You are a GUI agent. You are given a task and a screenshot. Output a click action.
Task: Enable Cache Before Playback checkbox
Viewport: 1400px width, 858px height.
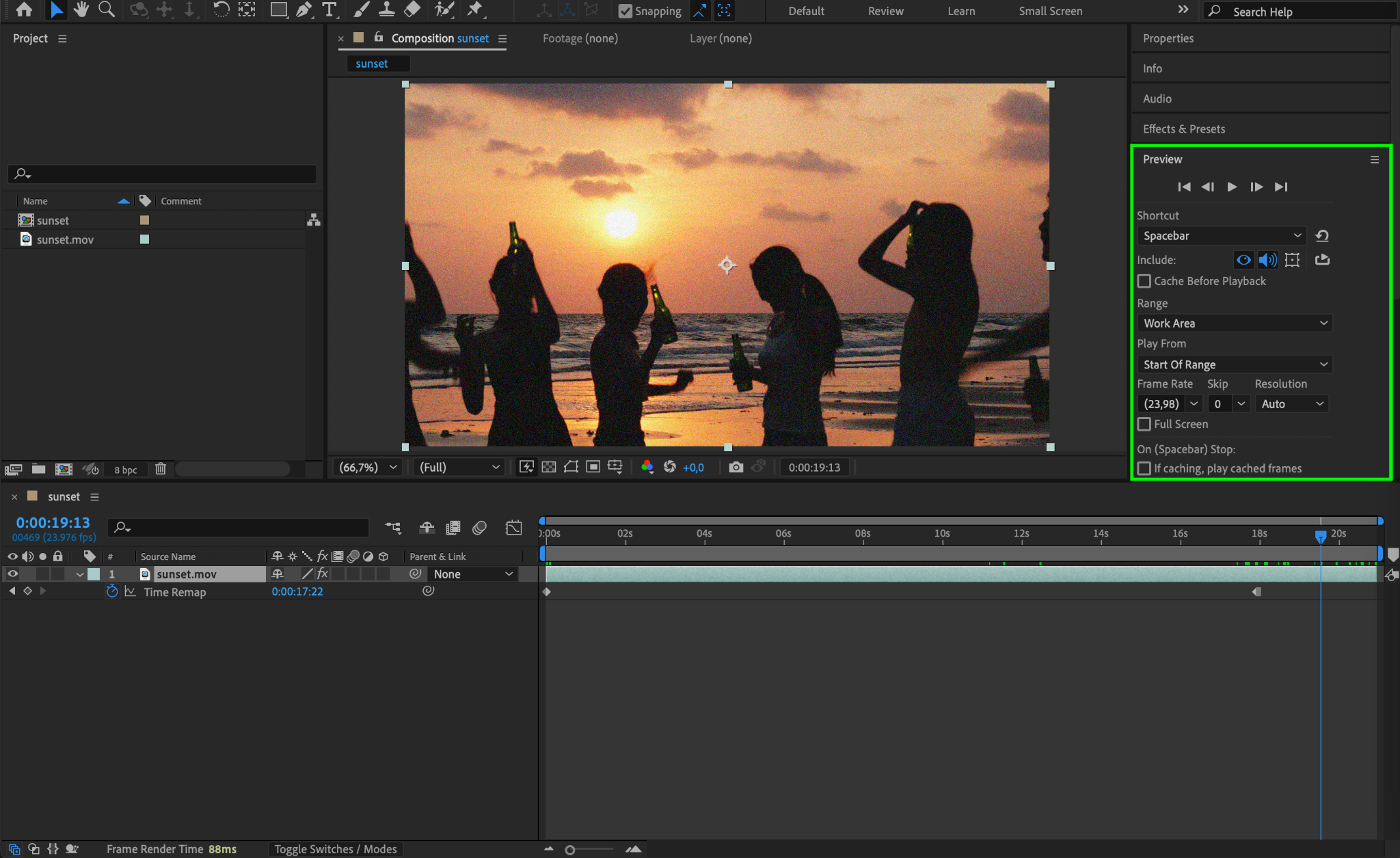coord(1144,281)
